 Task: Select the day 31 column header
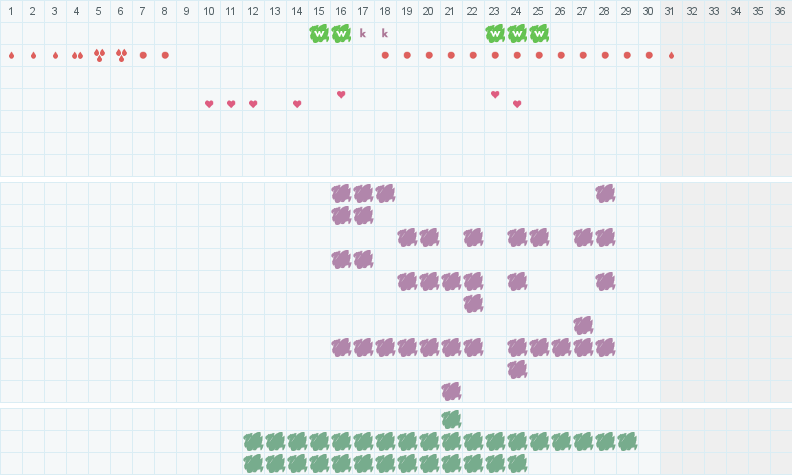671,11
